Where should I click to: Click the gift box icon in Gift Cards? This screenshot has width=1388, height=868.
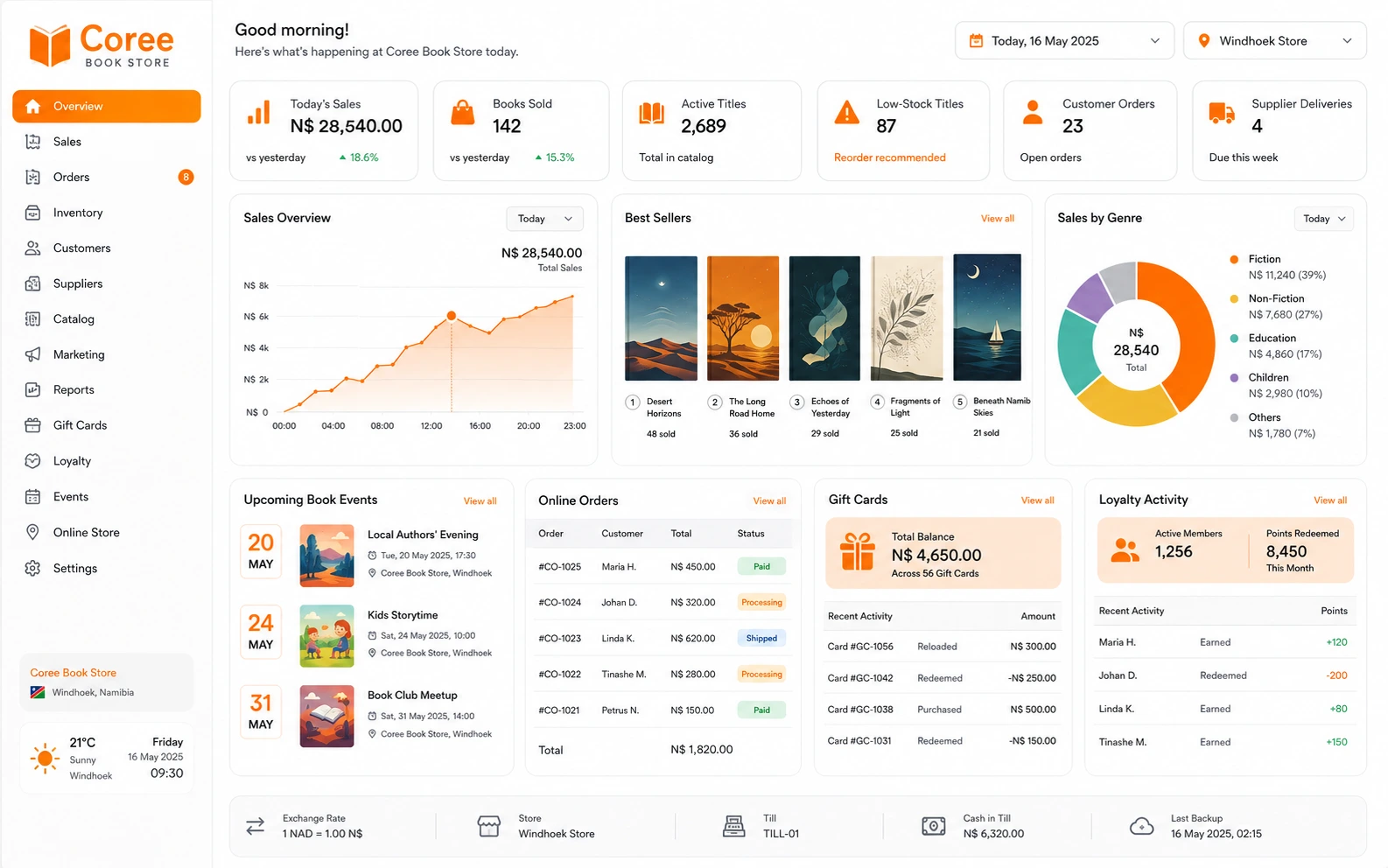point(858,552)
